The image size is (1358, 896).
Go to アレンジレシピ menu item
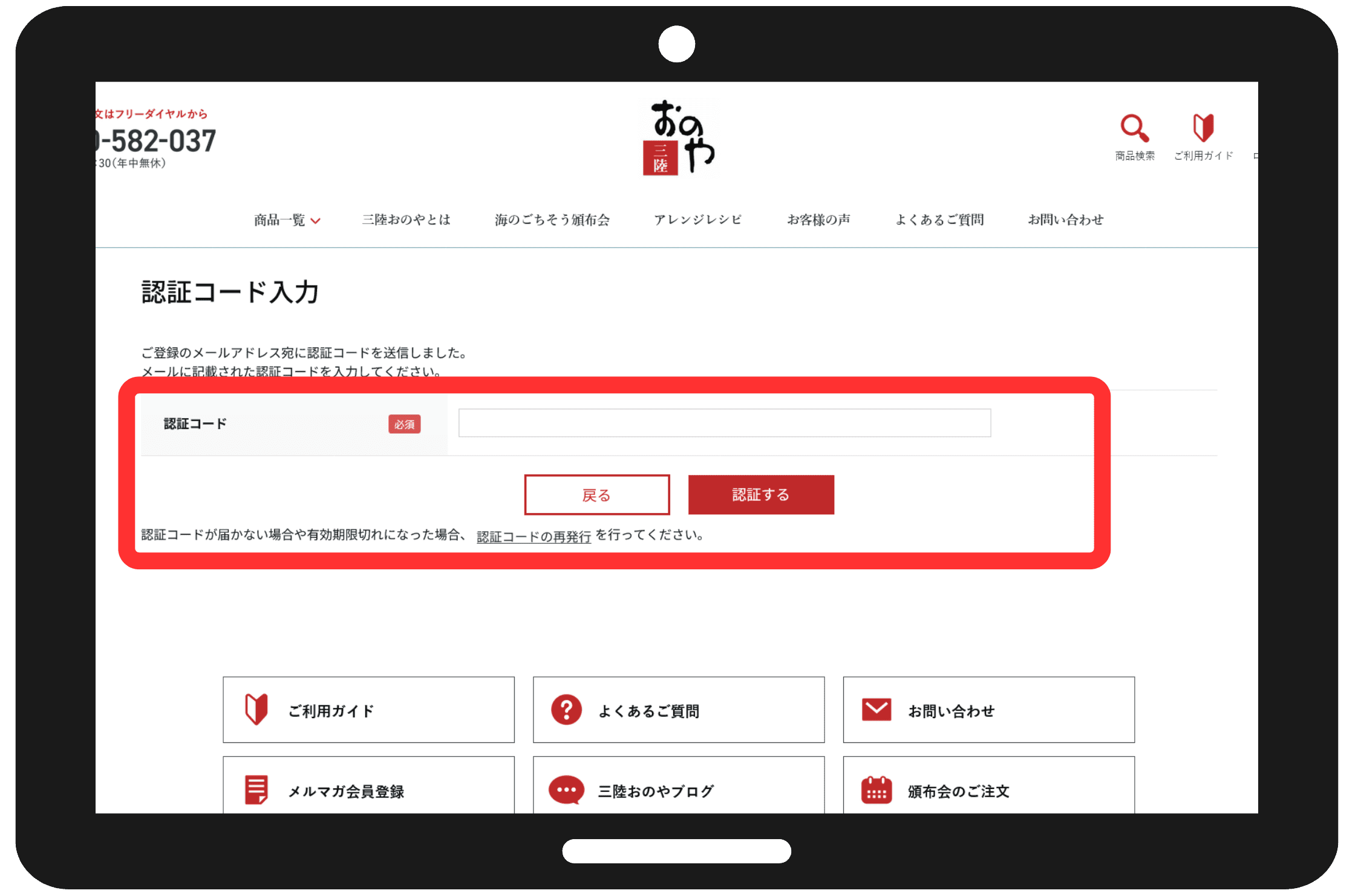697,220
